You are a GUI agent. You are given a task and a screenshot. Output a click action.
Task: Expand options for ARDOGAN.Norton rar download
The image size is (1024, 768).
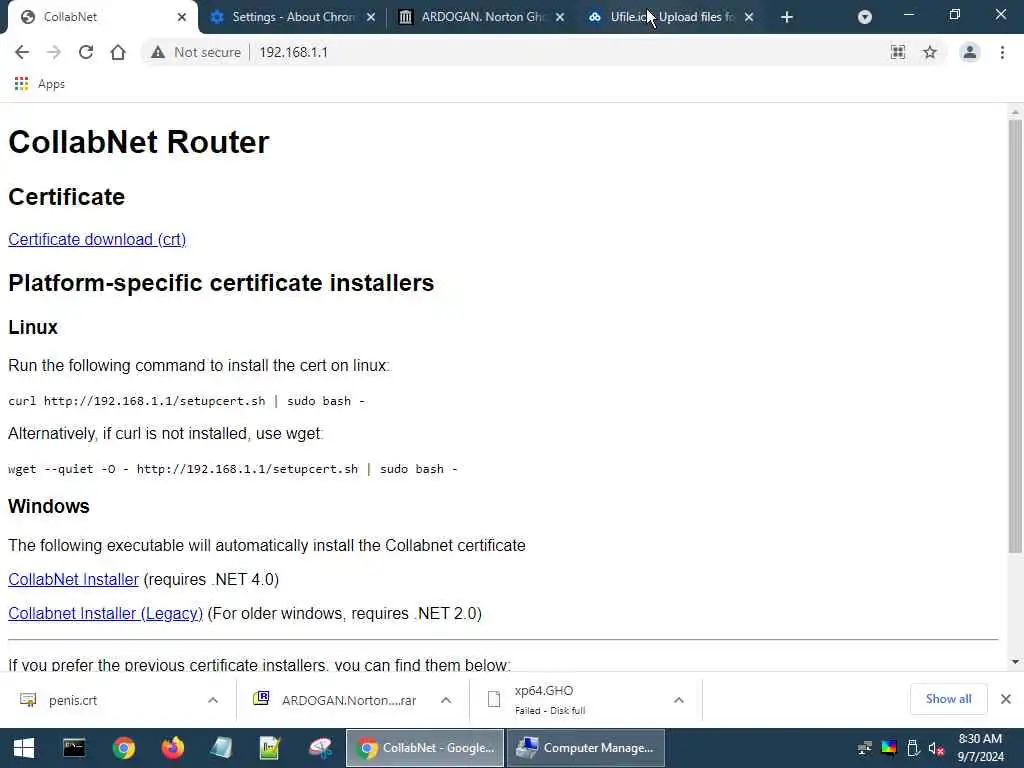[446, 700]
